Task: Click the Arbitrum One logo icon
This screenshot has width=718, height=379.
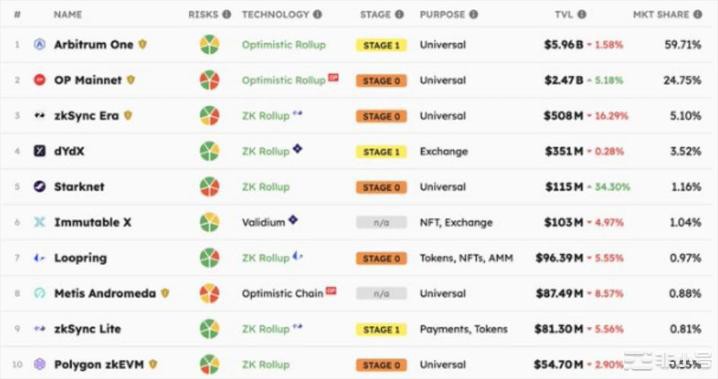Action: (40, 44)
